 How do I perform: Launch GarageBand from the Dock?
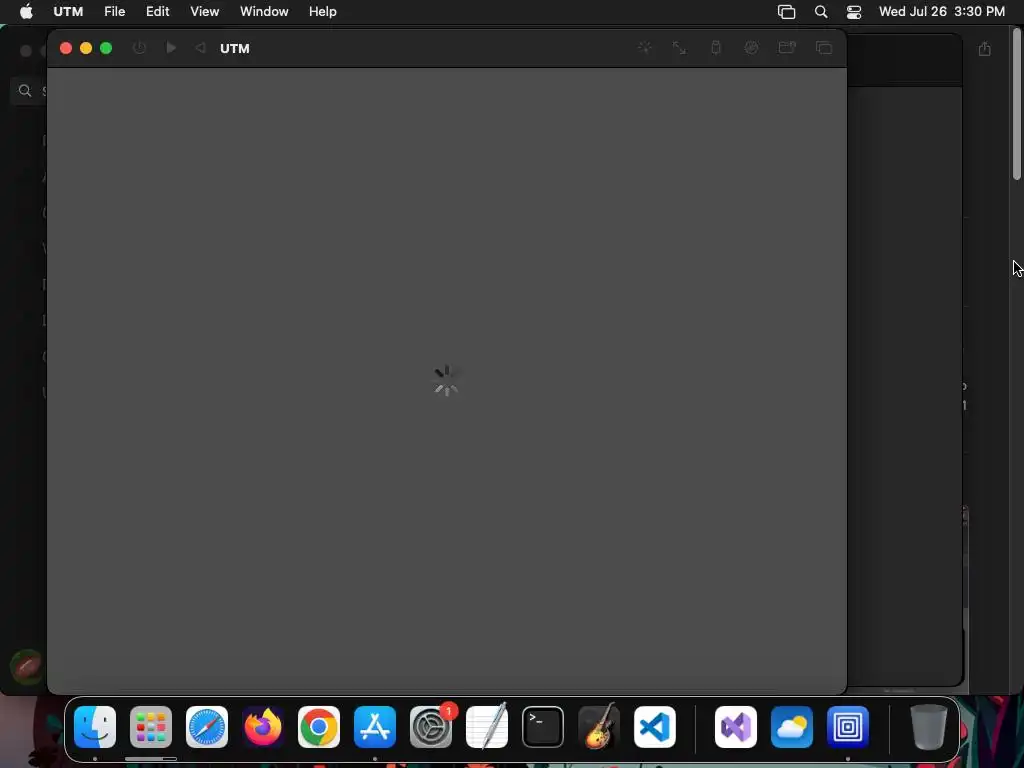(599, 727)
